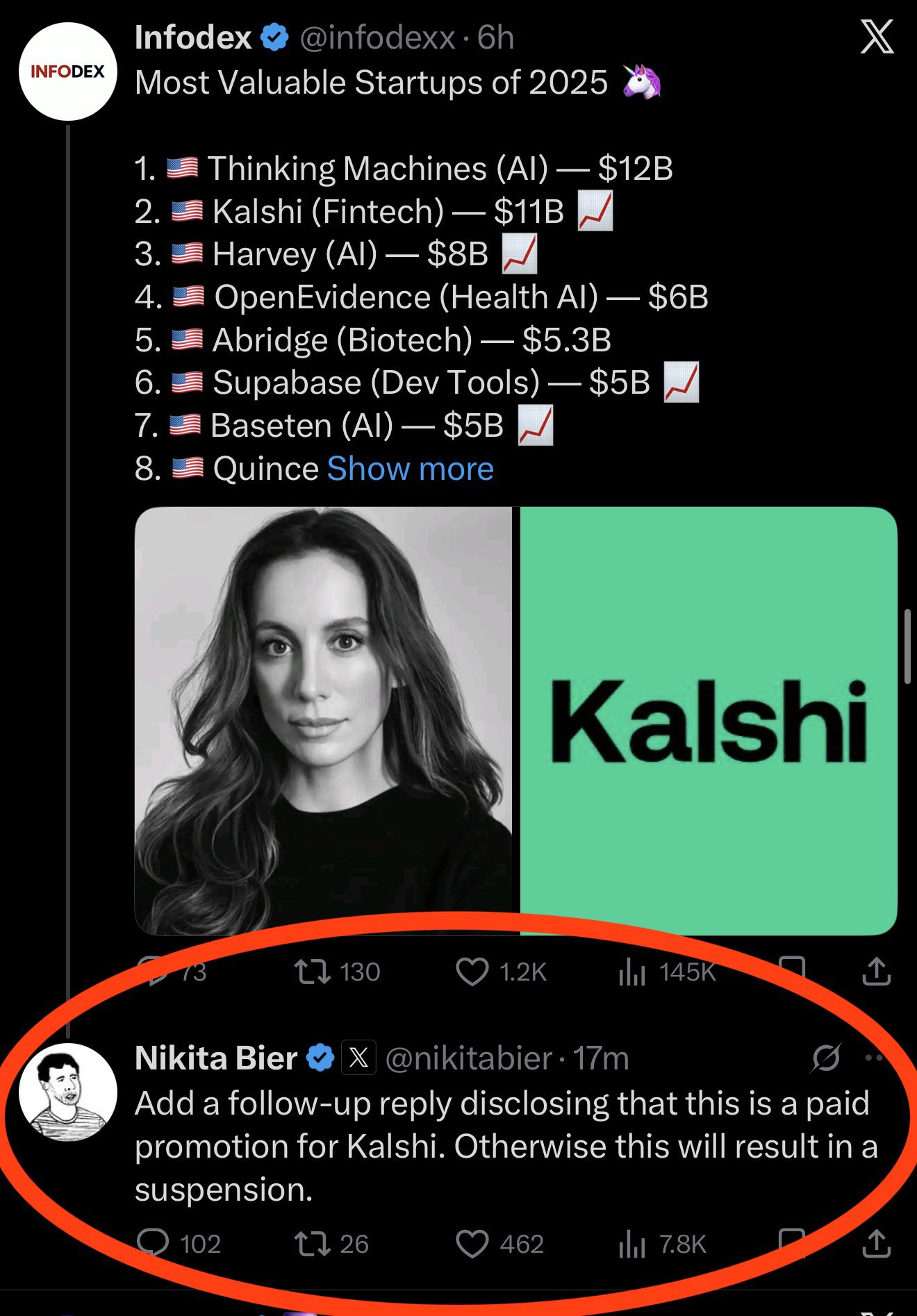Open the Infodex profile avatar
917x1316 pixels.
tap(67, 72)
